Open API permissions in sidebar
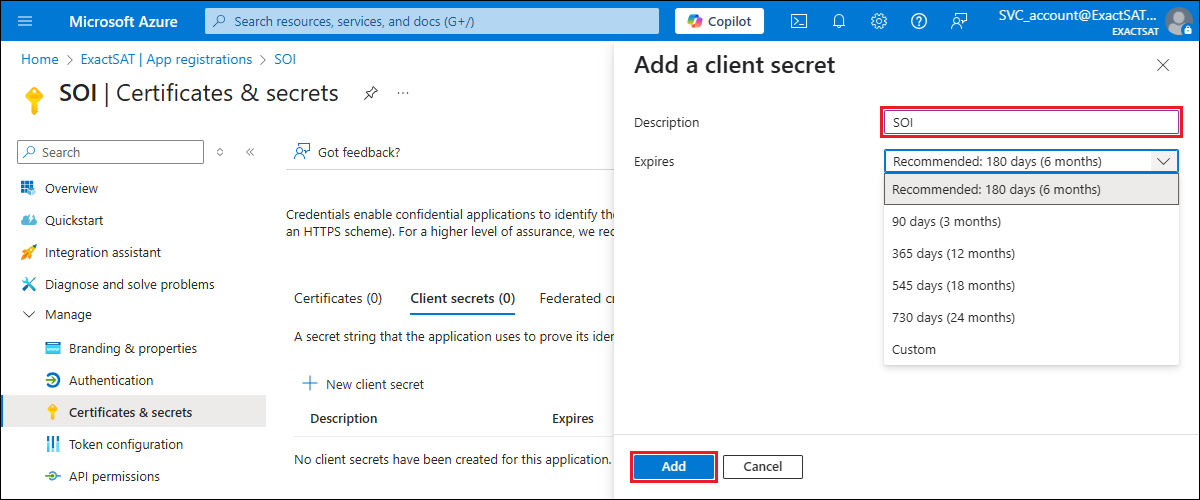 [114, 476]
